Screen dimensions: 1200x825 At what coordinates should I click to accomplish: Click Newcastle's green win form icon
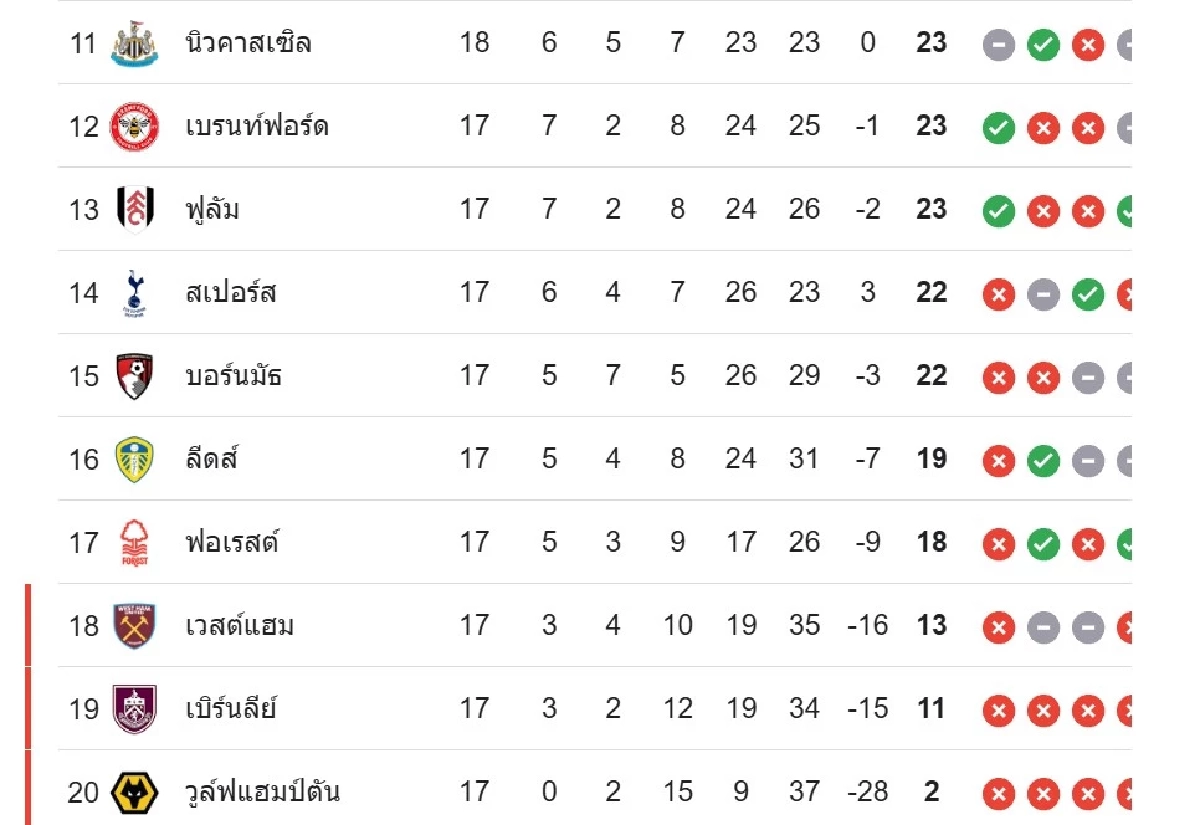(x=1043, y=45)
